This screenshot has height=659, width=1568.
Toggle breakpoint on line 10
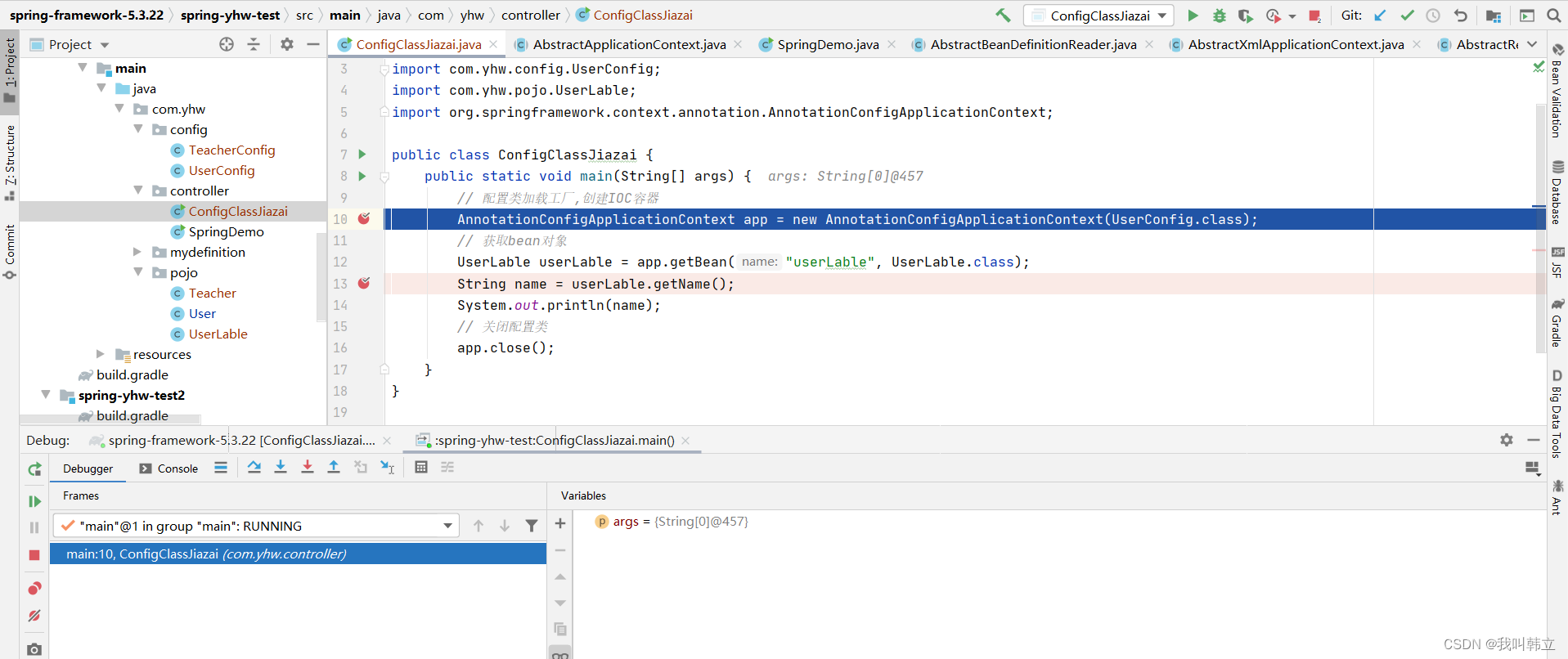tap(364, 218)
